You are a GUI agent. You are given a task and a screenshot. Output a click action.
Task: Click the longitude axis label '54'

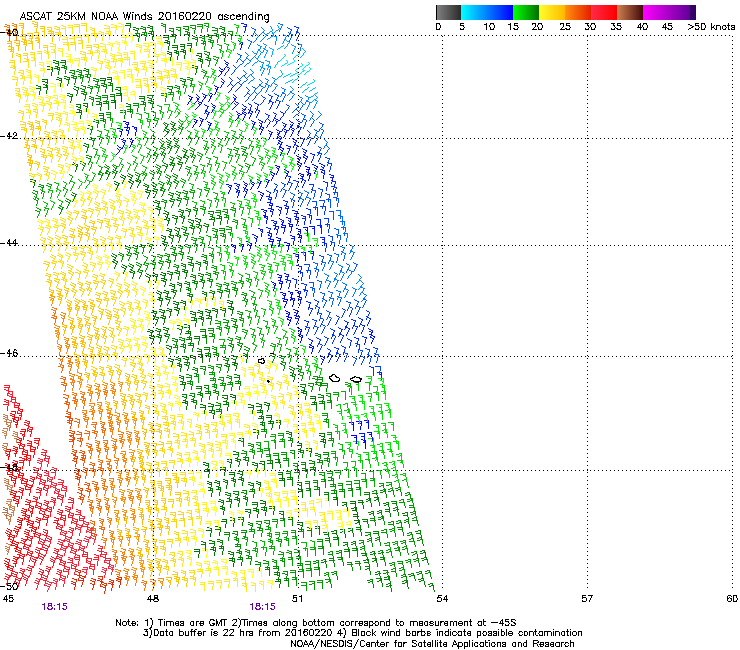click(x=442, y=599)
